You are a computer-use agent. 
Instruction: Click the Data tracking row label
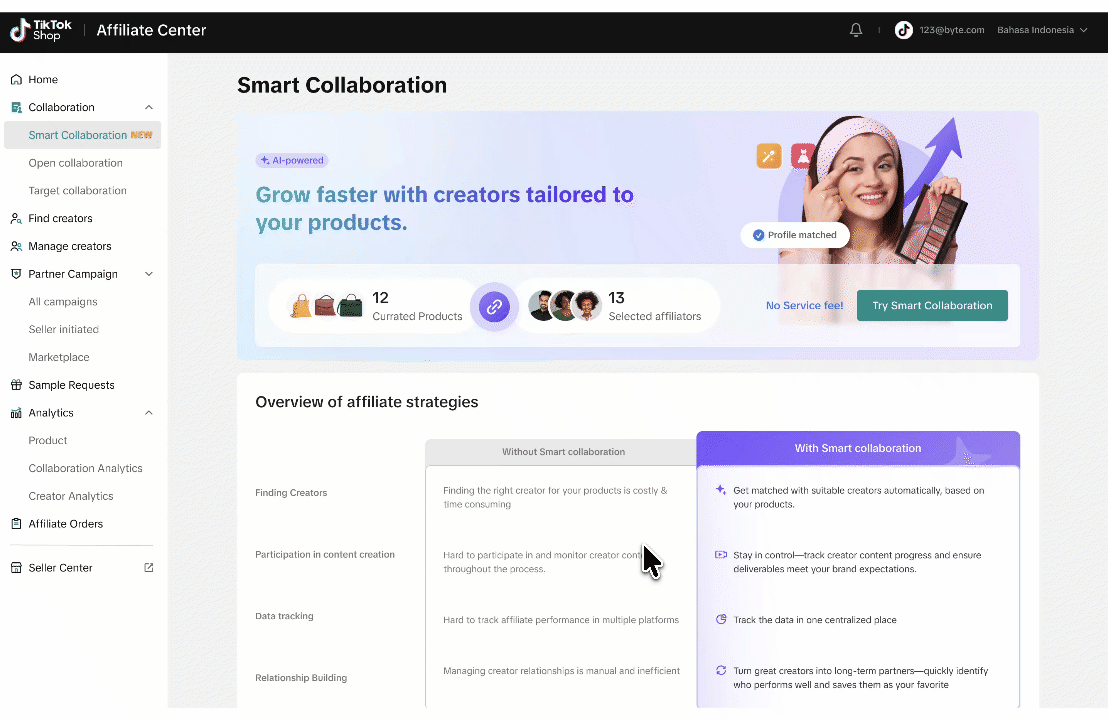coord(284,616)
